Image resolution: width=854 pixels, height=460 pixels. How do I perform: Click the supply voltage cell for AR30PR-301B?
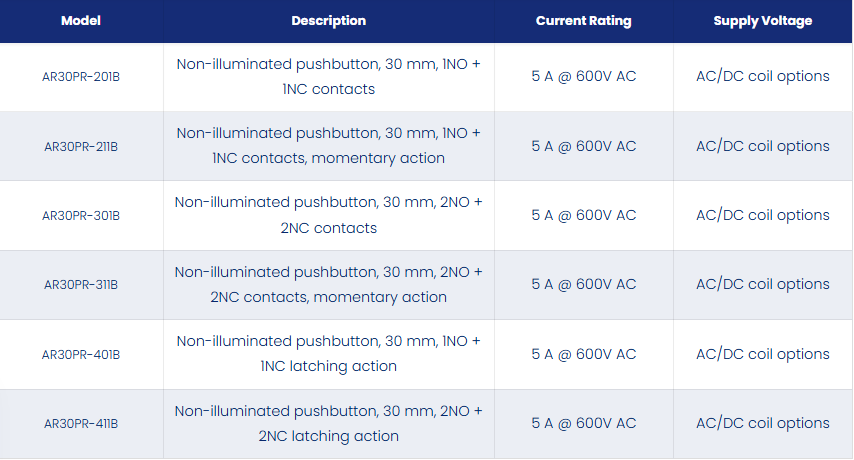pyautogui.click(x=762, y=215)
